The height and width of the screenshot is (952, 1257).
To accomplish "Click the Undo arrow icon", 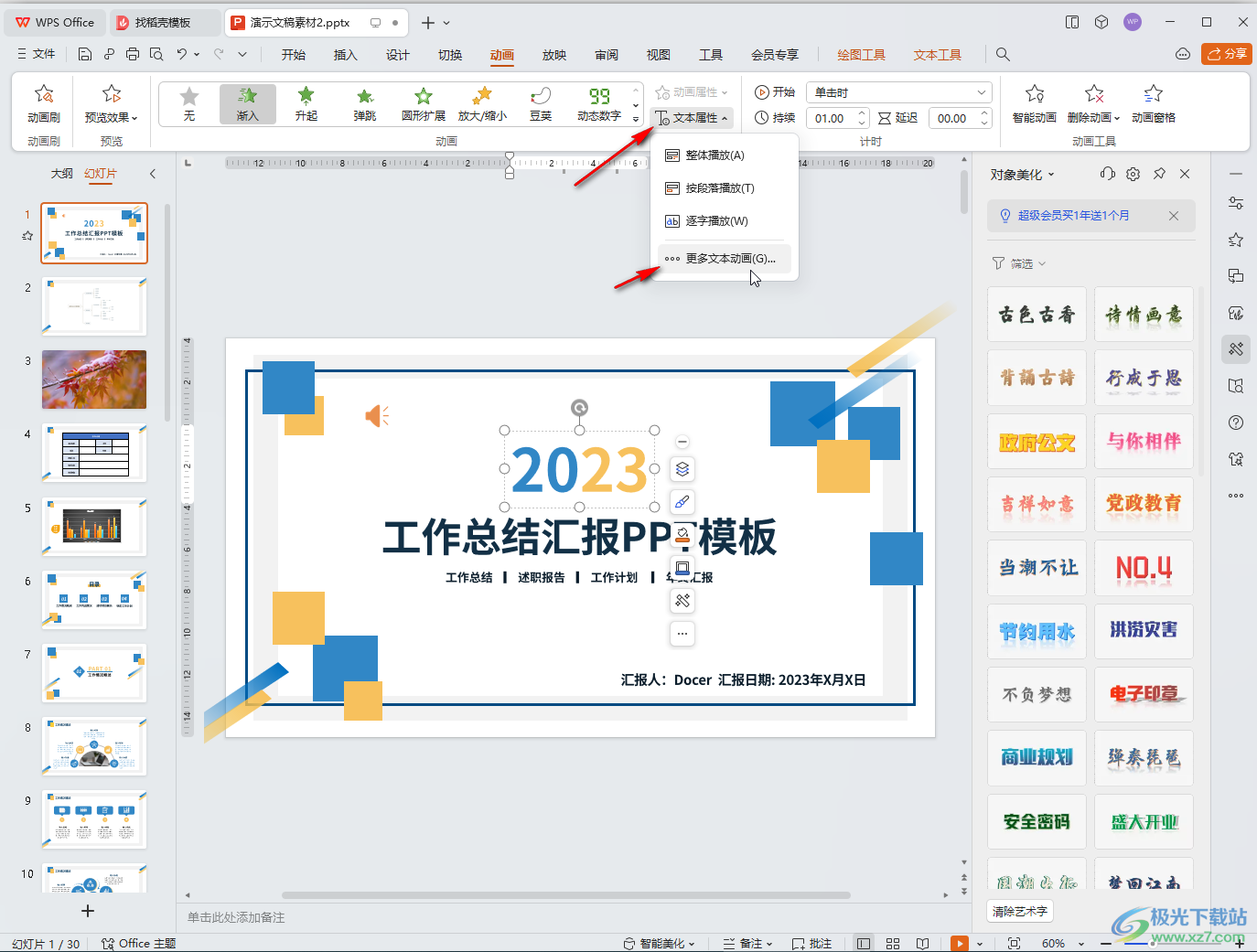I will point(182,54).
